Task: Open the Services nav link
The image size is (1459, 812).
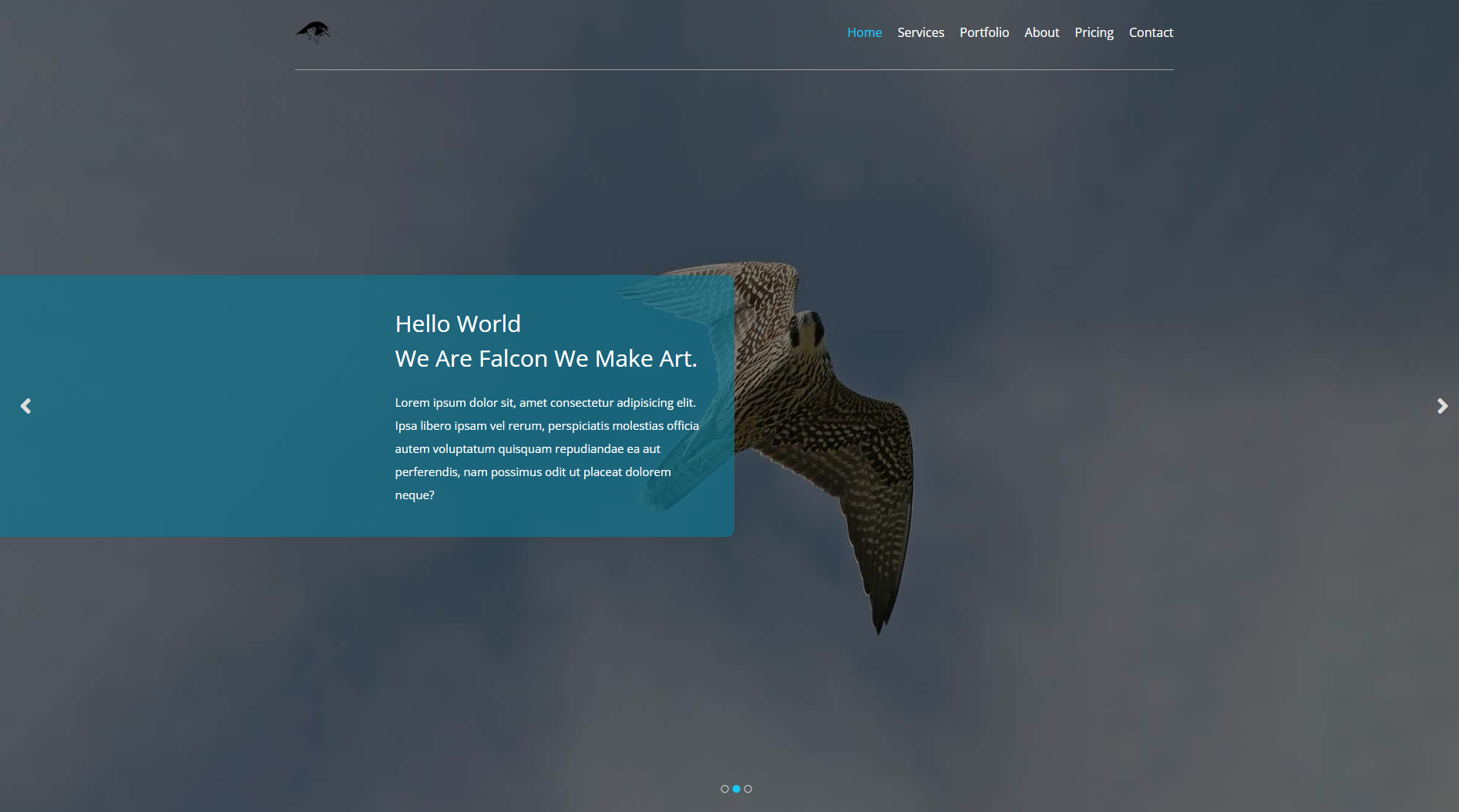Action: (x=920, y=32)
